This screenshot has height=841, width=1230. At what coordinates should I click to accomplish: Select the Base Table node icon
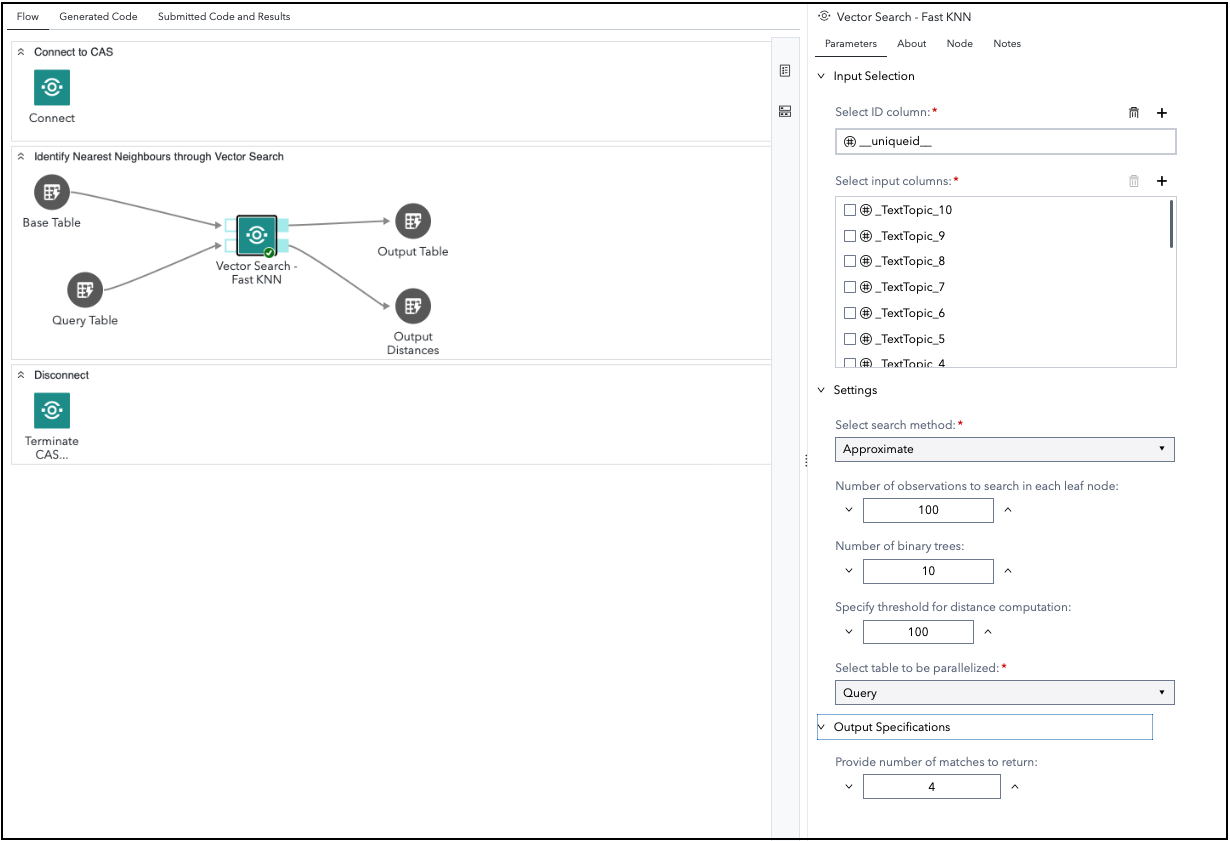[x=52, y=193]
